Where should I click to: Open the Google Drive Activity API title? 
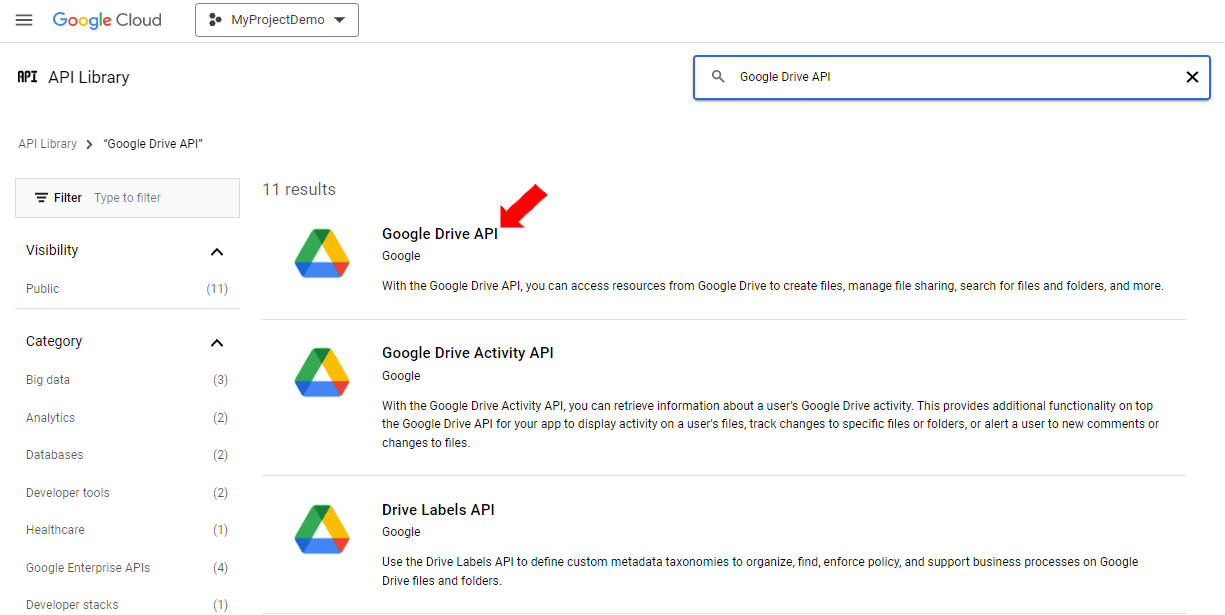pos(467,353)
